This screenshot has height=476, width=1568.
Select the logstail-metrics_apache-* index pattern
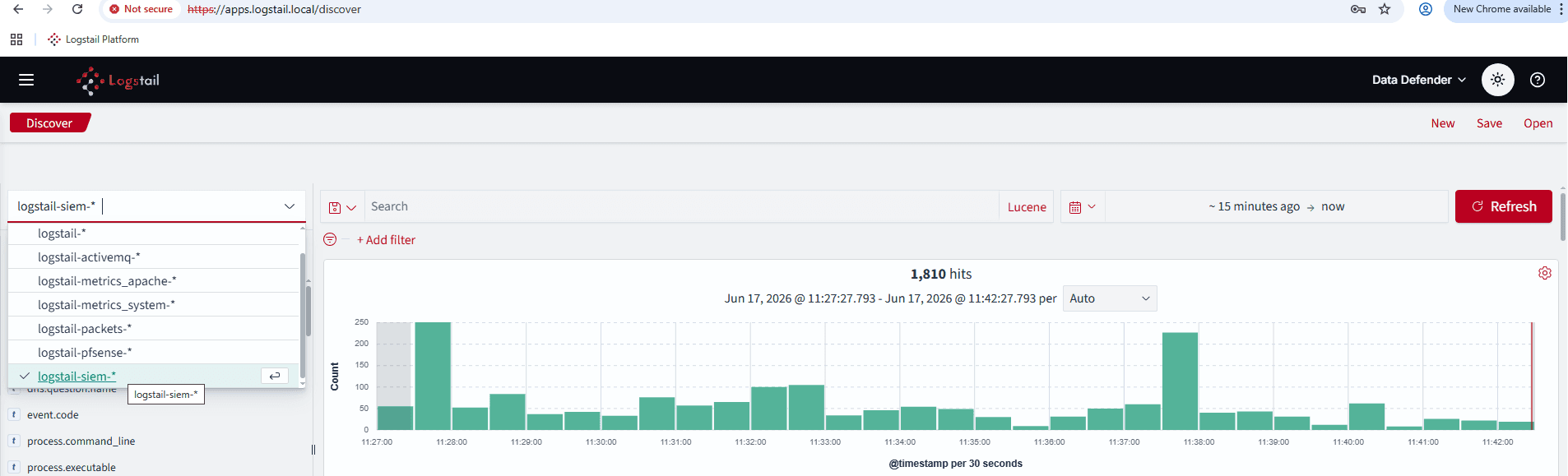(154, 281)
